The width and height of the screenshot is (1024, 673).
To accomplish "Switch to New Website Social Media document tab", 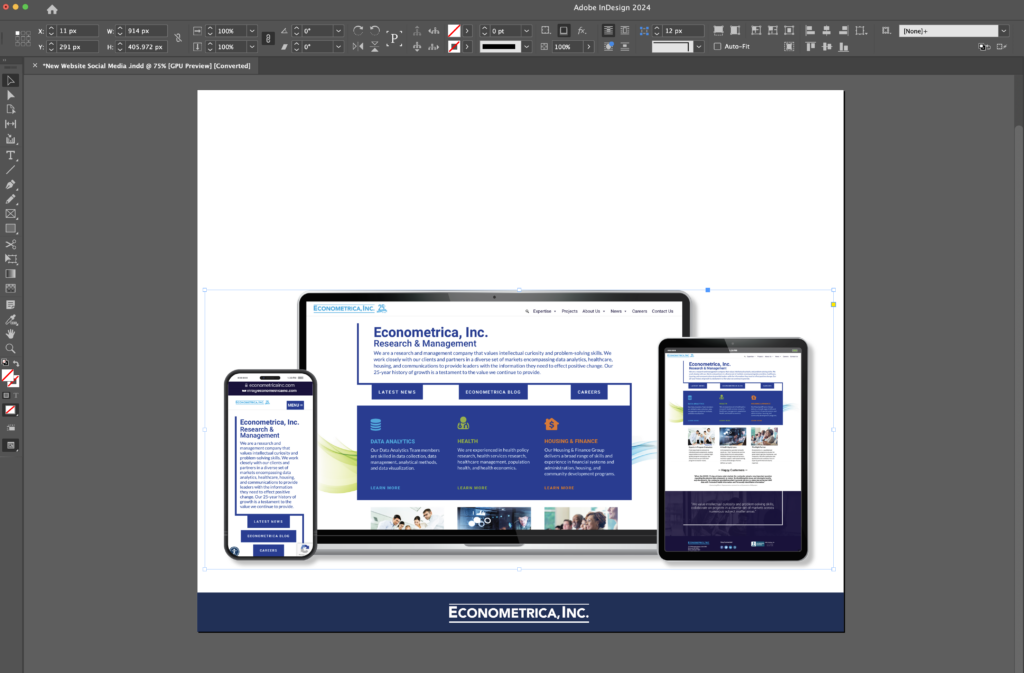I will (x=146, y=66).
